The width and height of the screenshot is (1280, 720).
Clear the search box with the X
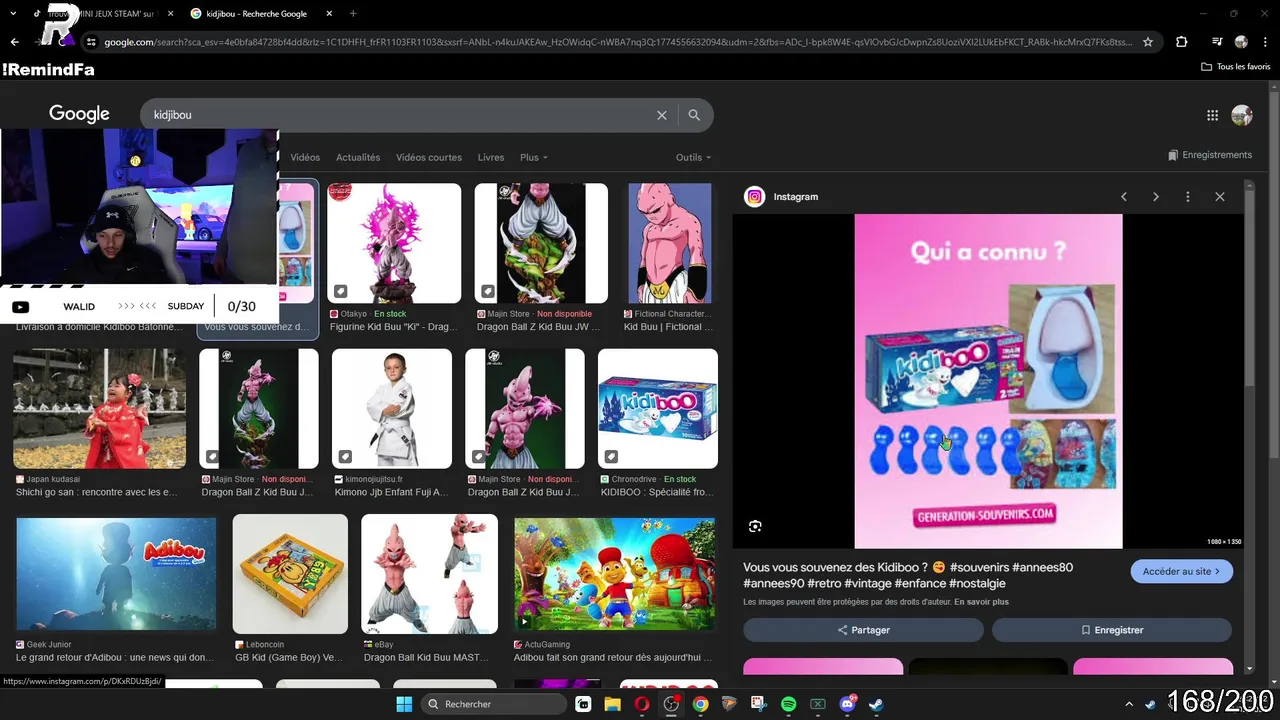(661, 115)
